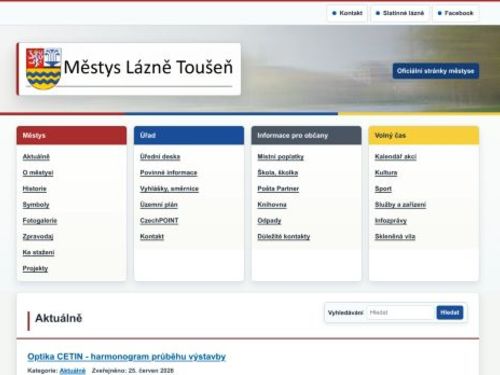Open Vyhlášky, směrnice link
500x375 pixels.
click(169, 189)
